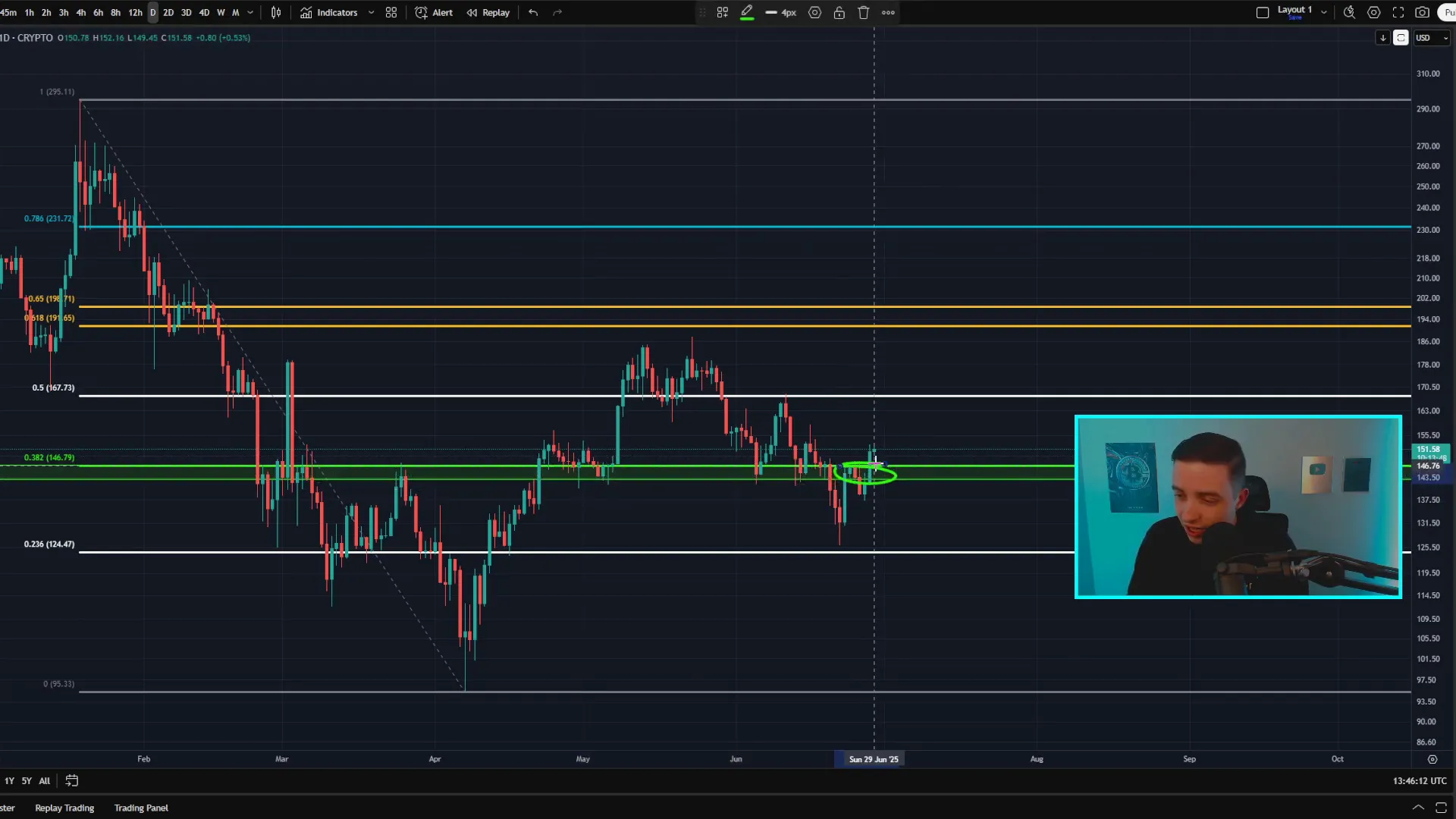The height and width of the screenshot is (819, 1456).
Task: Take a chart snapshot
Action: pyautogui.click(x=1423, y=12)
